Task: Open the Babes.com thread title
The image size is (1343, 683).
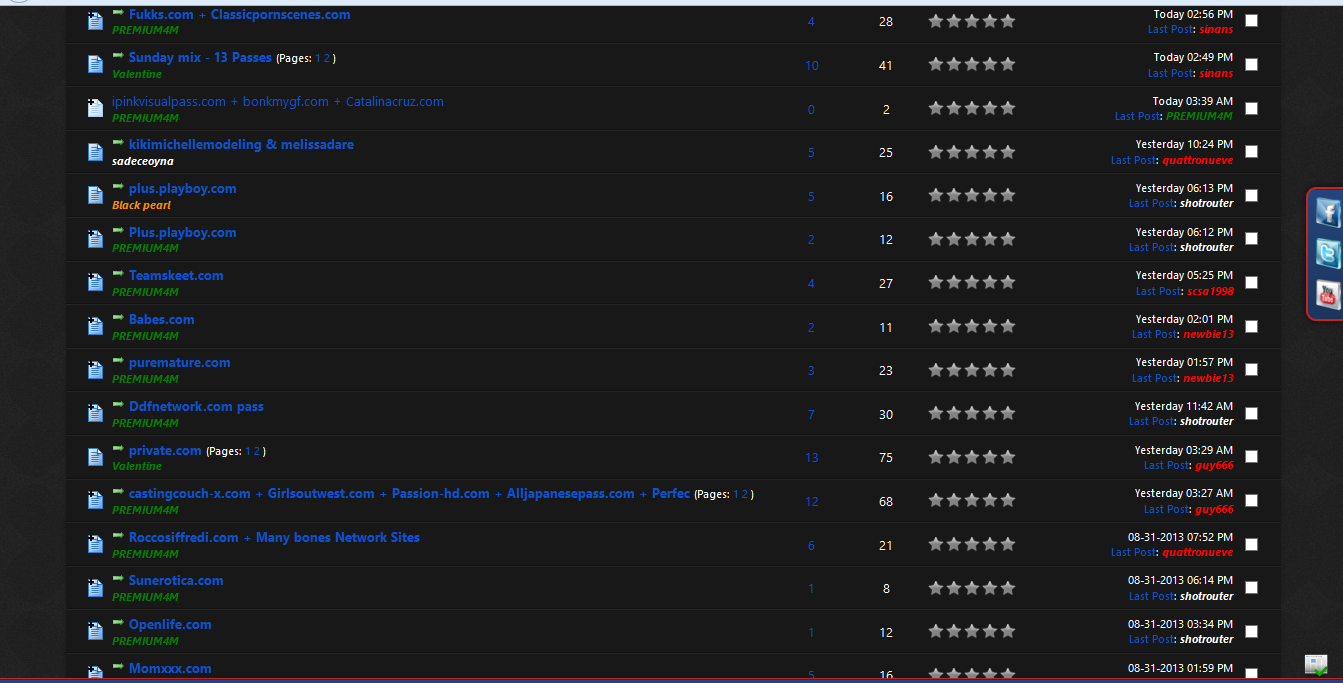Action: pyautogui.click(x=162, y=320)
